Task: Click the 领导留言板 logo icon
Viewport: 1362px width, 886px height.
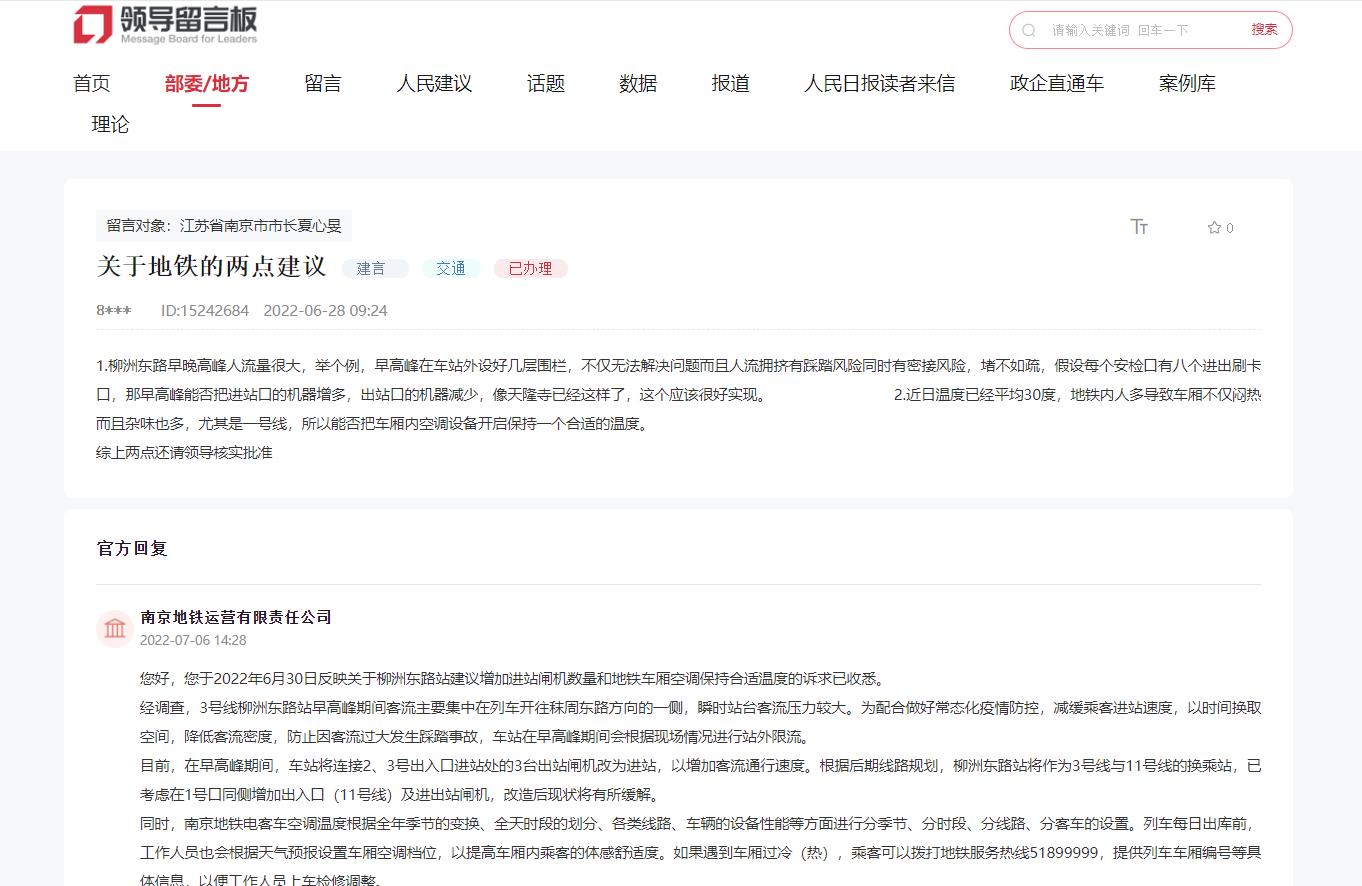Action: 93,25
